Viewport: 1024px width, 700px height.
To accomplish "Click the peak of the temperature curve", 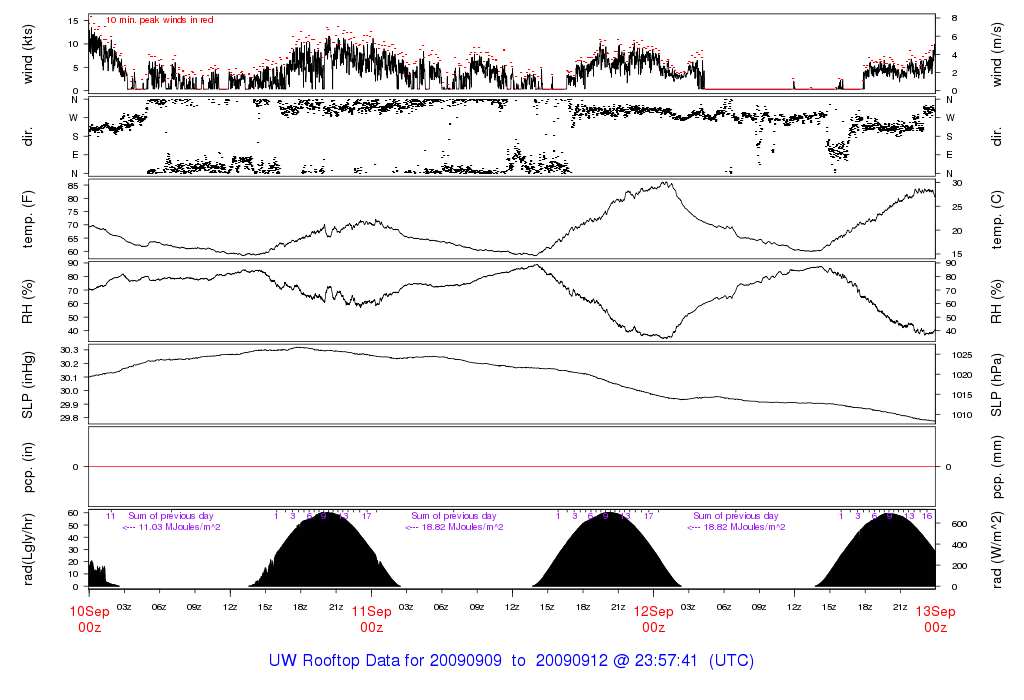I will 666,183.
